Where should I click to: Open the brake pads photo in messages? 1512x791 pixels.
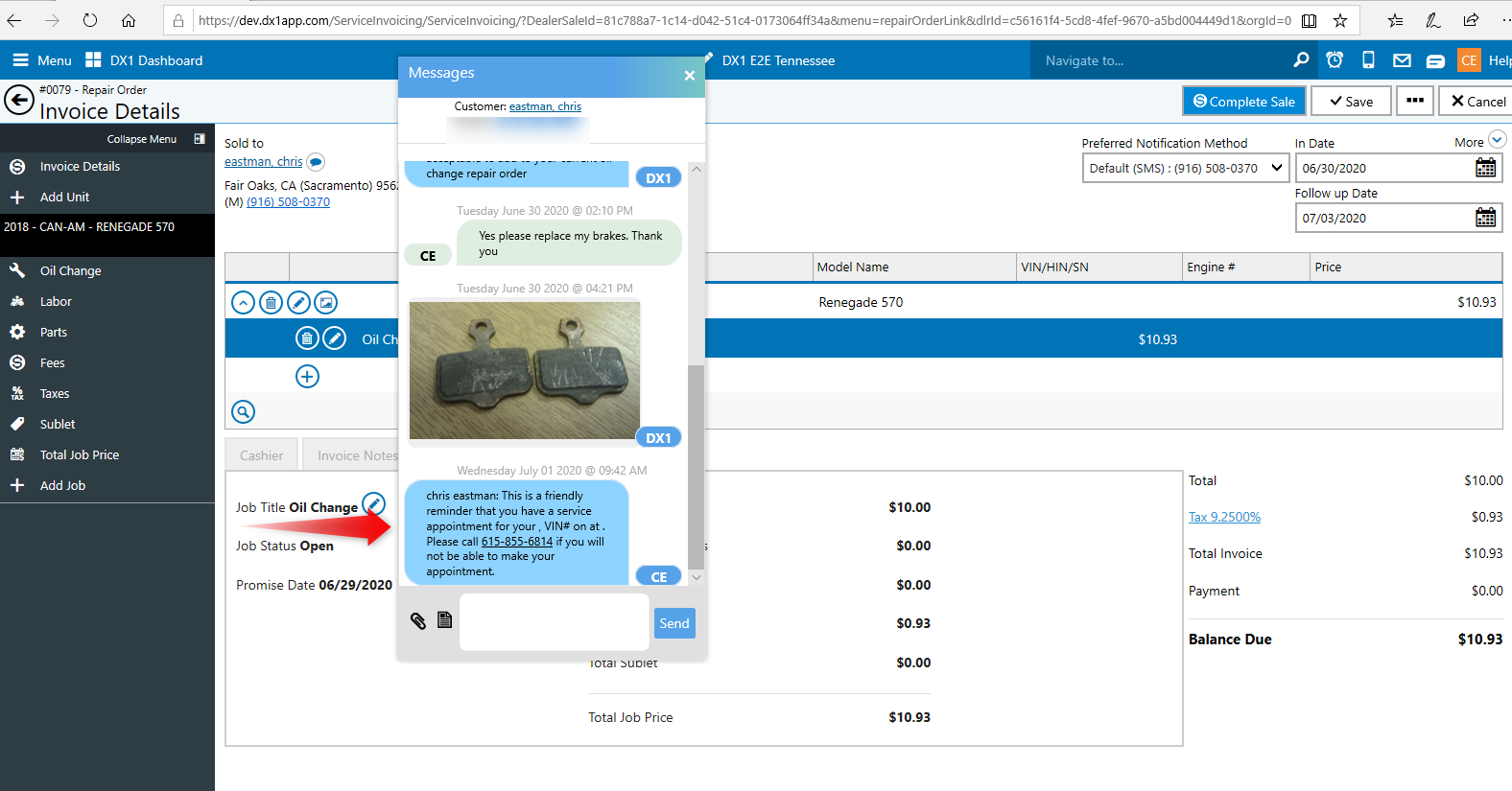(525, 370)
